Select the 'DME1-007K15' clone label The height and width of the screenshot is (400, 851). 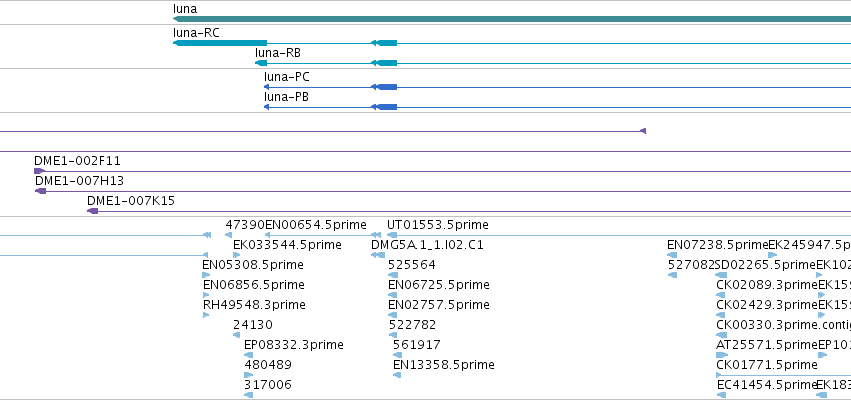tap(131, 201)
